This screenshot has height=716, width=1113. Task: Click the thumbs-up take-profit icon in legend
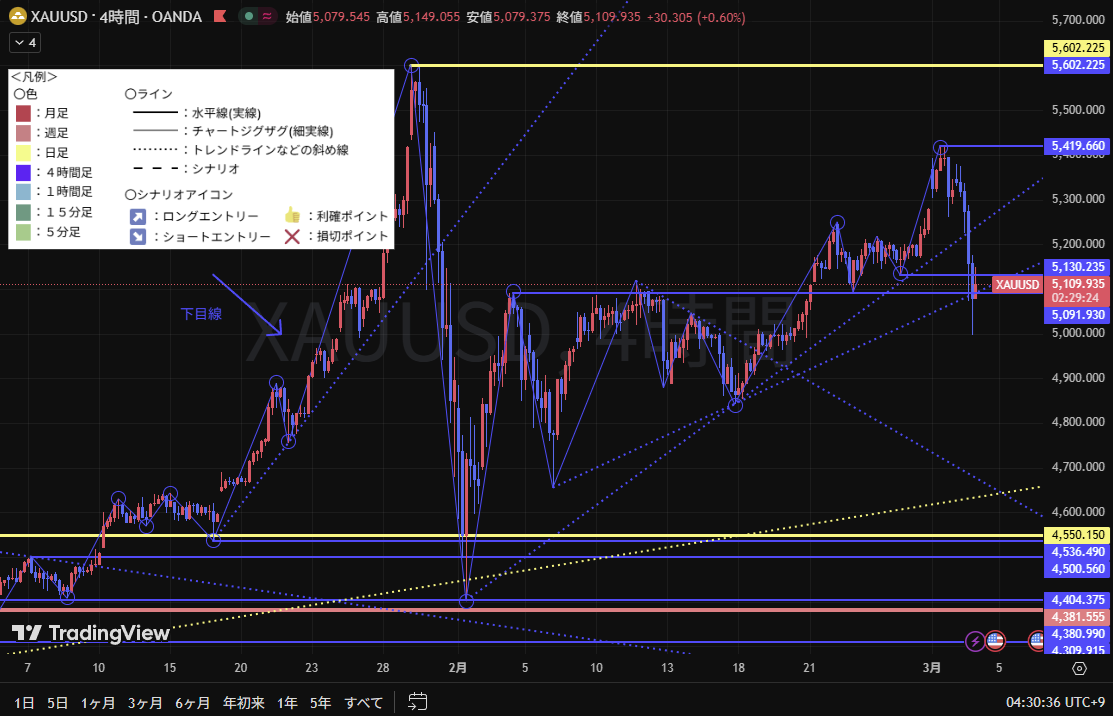pyautogui.click(x=292, y=216)
